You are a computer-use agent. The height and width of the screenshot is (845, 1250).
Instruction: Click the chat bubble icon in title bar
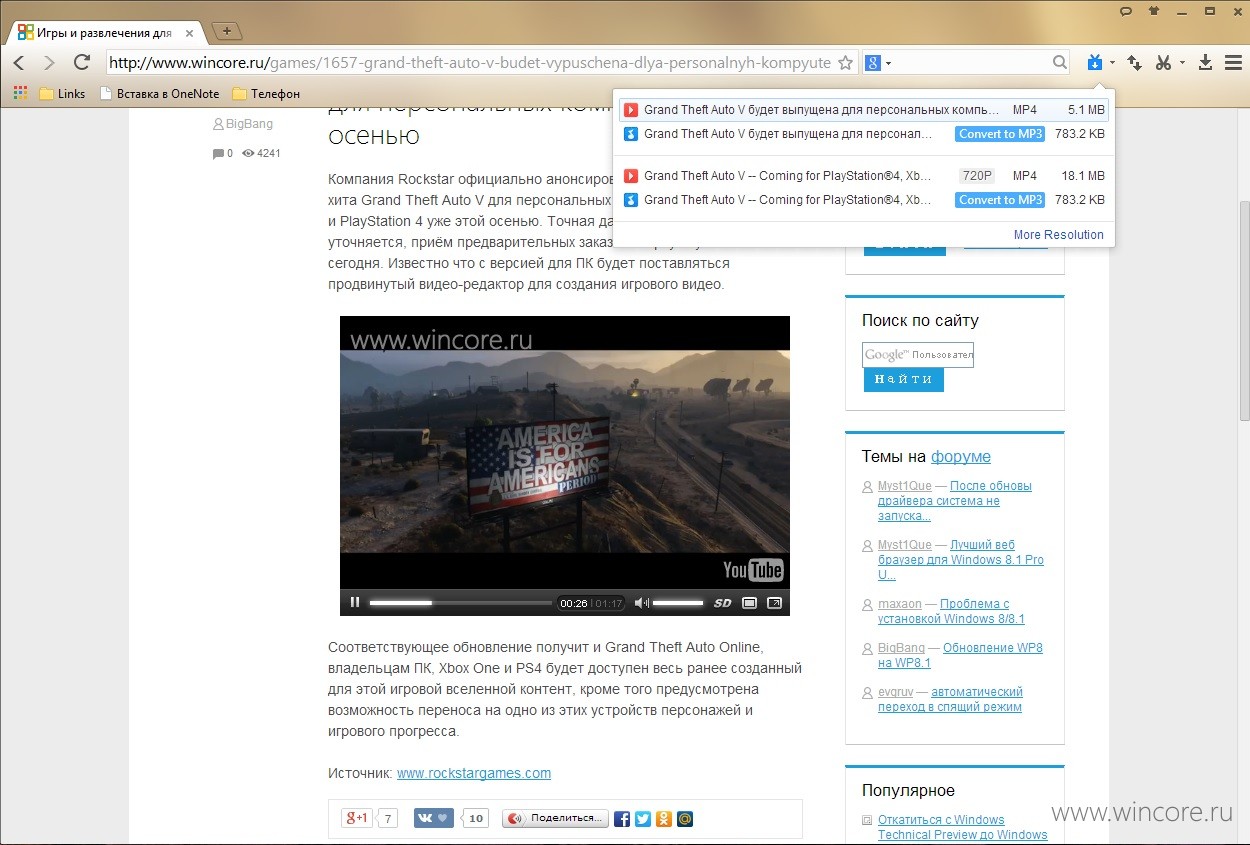point(1126,10)
